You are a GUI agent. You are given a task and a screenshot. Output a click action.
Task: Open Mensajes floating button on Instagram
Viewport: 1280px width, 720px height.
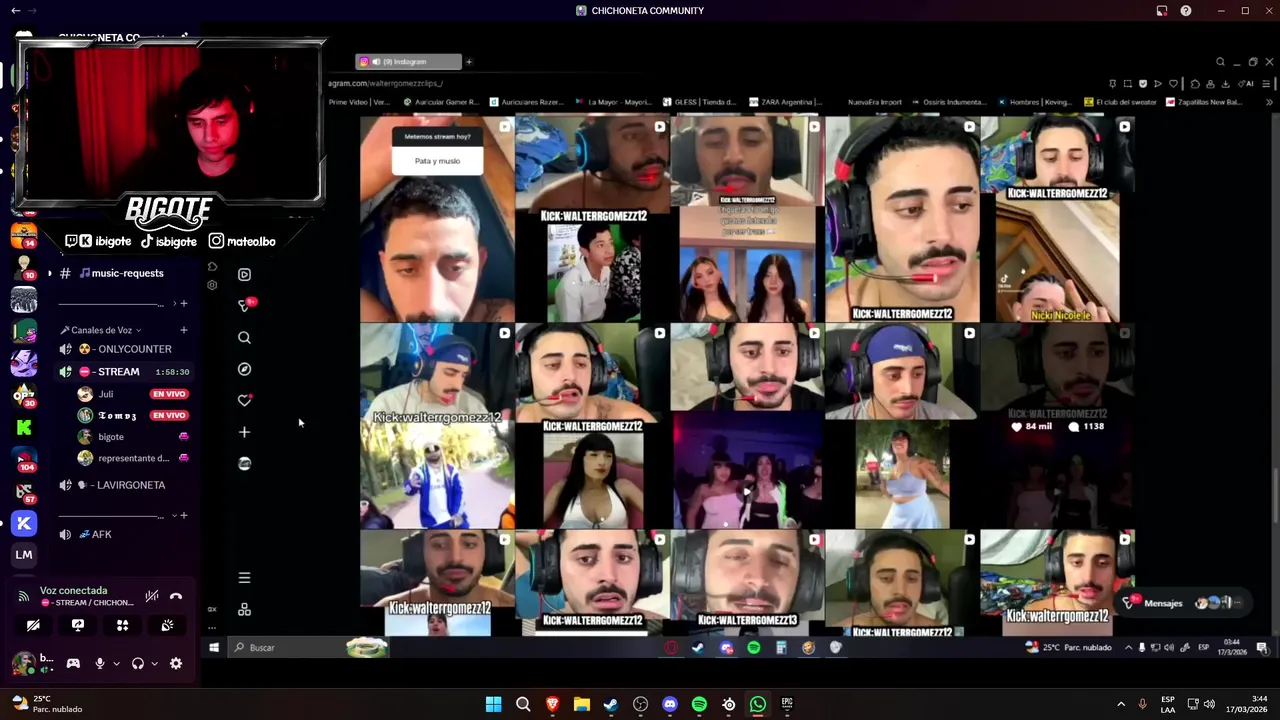(1185, 603)
